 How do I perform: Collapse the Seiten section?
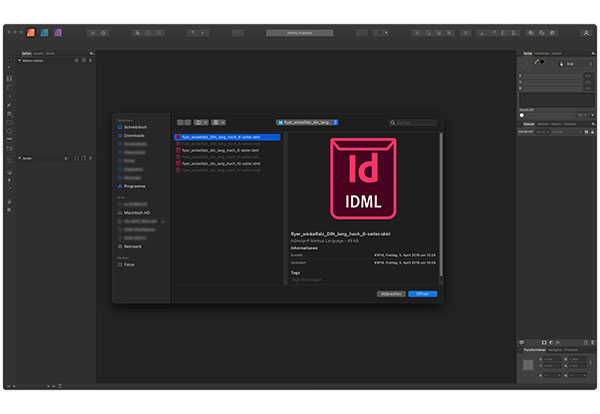click(x=20, y=158)
